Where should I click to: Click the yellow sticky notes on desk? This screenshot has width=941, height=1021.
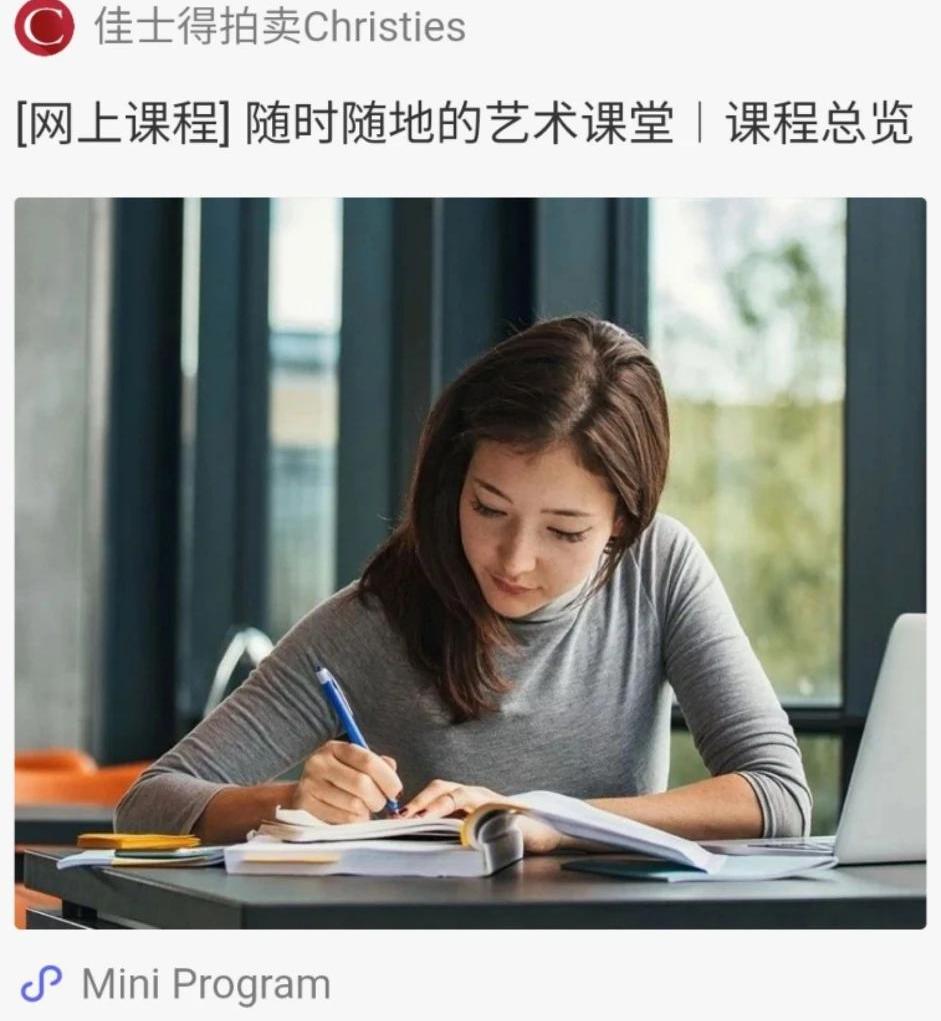point(138,841)
